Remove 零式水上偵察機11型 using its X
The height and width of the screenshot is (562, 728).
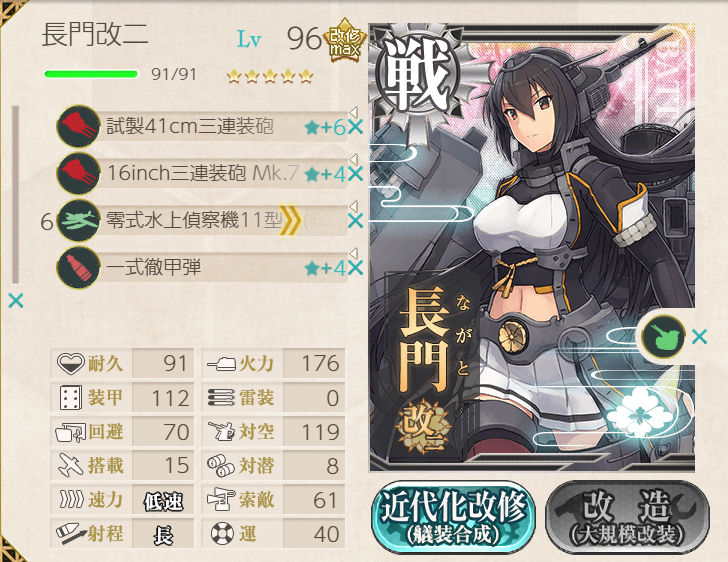355,221
